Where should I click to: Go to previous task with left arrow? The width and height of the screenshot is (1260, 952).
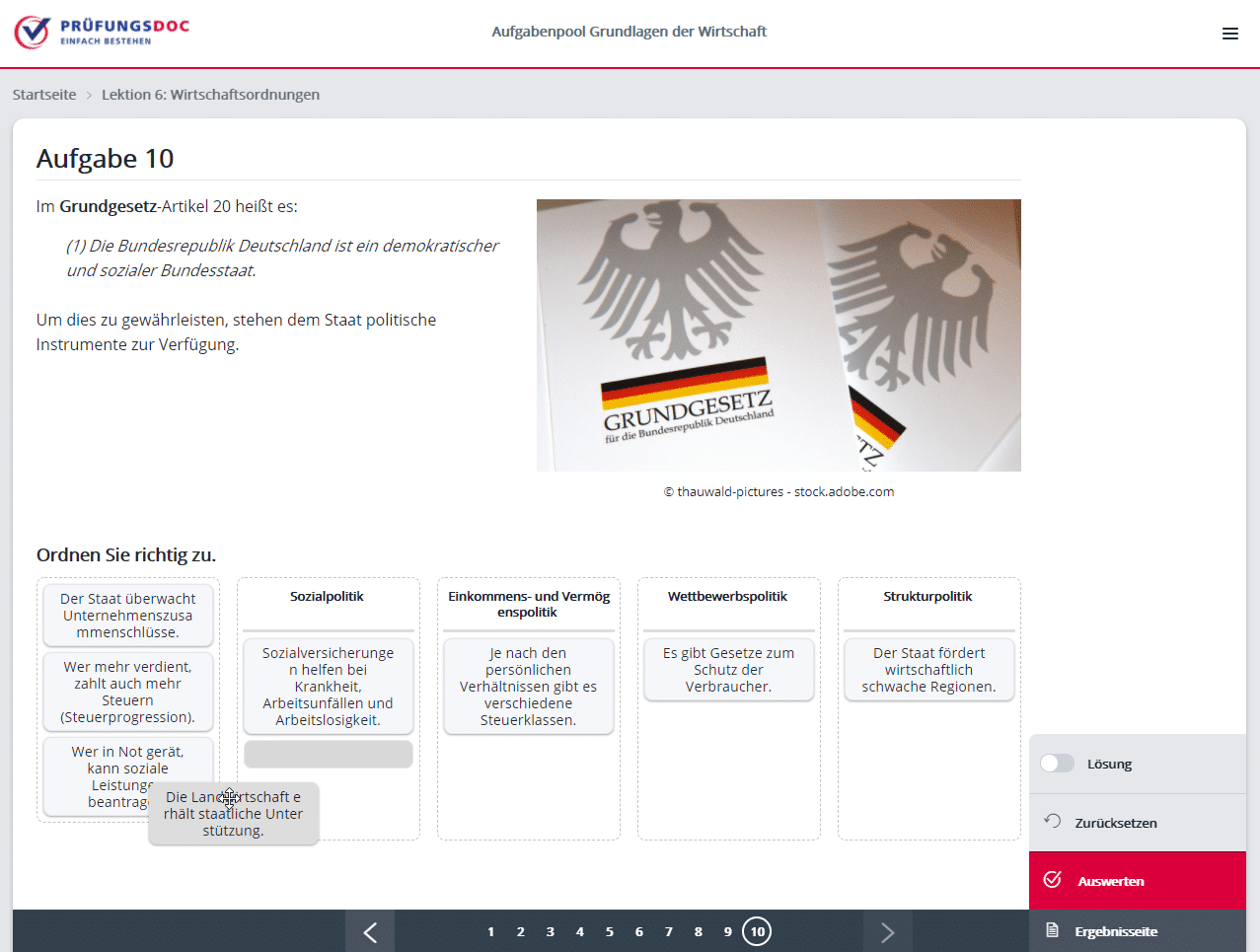(x=370, y=932)
